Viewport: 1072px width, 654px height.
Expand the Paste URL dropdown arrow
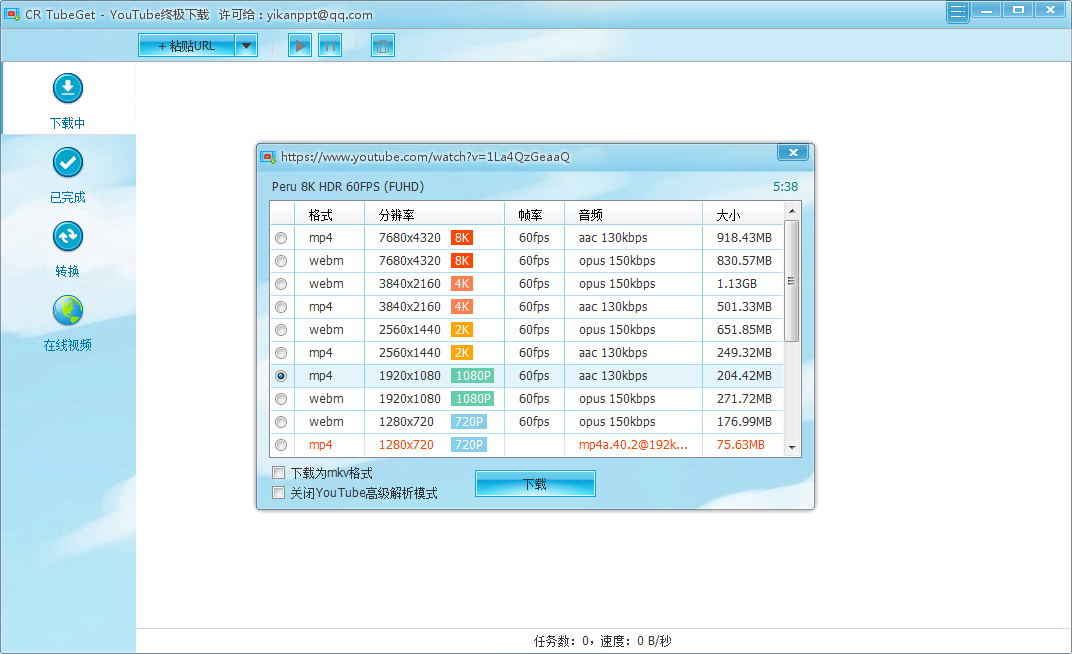(x=246, y=46)
